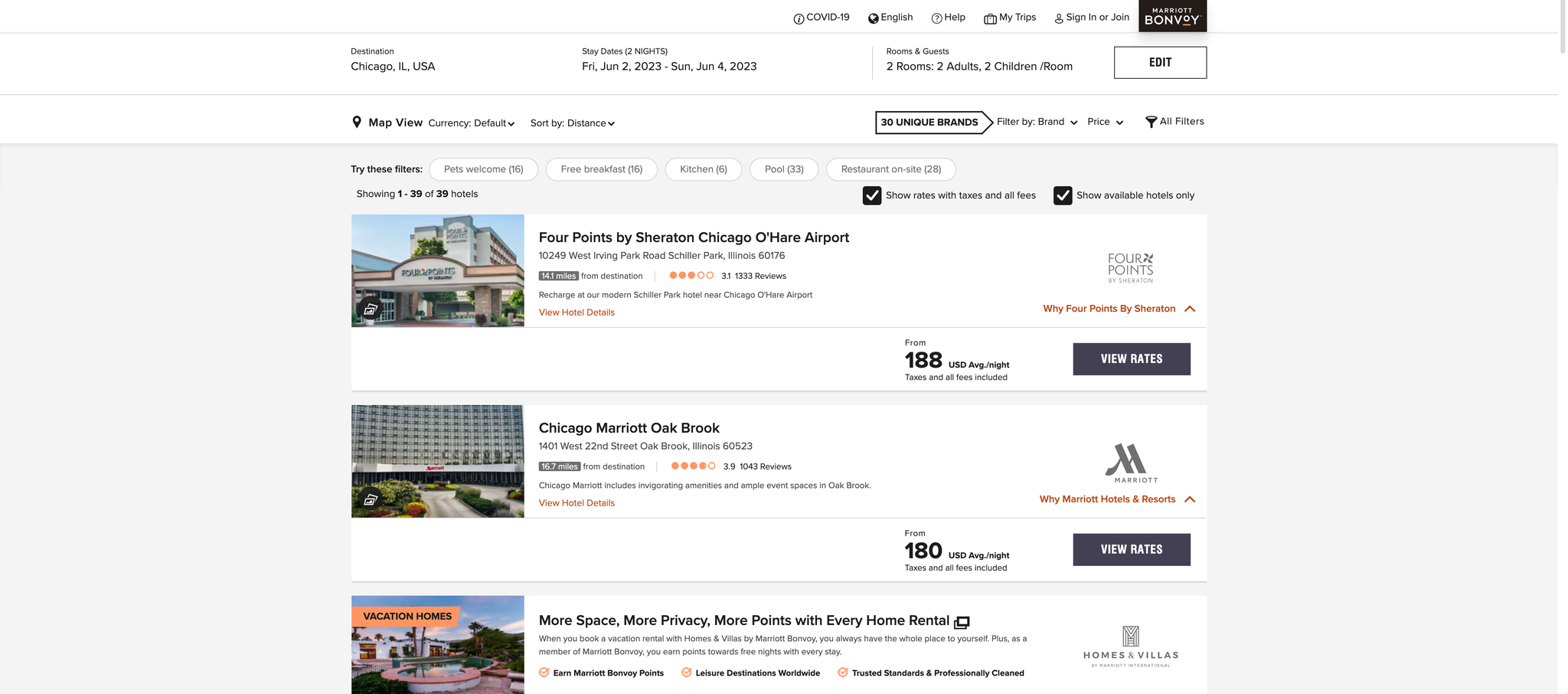Select Sign In or Join
This screenshot has height=694, width=1568.
pos(1097,18)
